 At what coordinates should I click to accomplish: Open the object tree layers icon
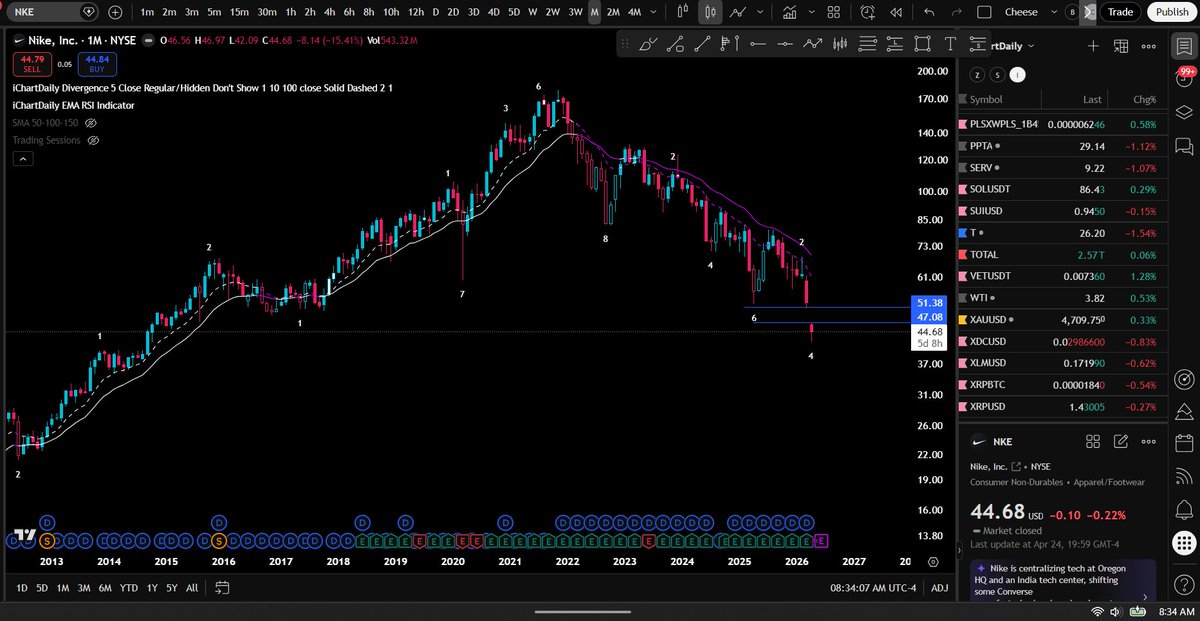pos(1184,111)
